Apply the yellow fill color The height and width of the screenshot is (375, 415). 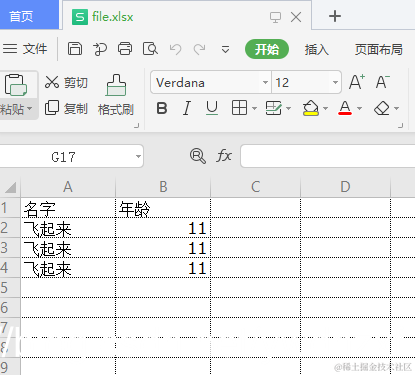click(x=311, y=108)
